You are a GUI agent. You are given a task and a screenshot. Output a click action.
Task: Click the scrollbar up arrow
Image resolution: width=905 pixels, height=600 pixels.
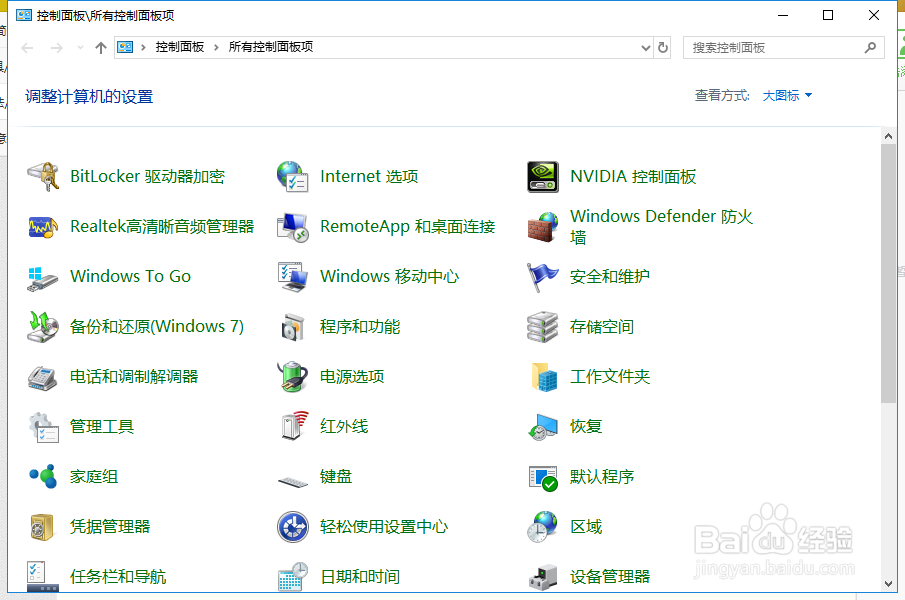(x=888, y=137)
